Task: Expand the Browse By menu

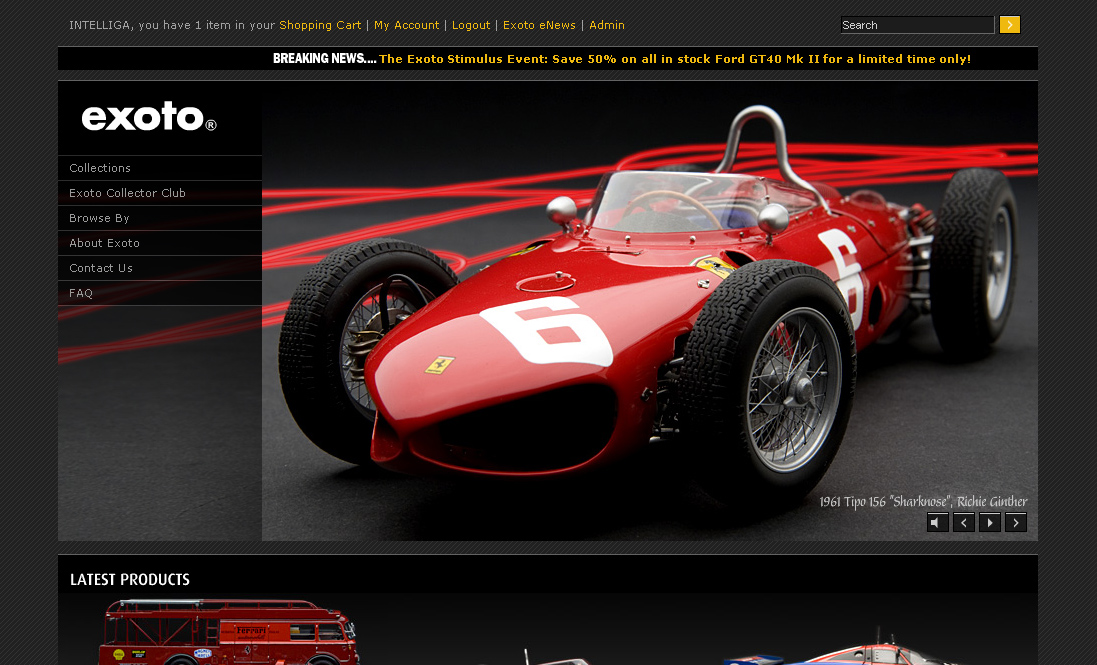Action: coord(99,218)
